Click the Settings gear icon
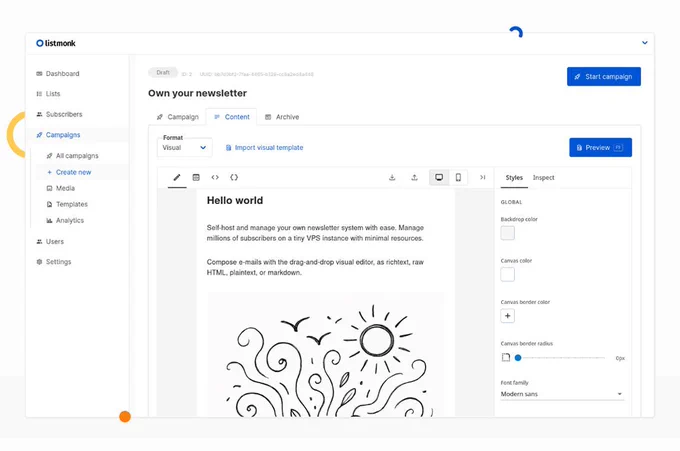 coord(39,262)
